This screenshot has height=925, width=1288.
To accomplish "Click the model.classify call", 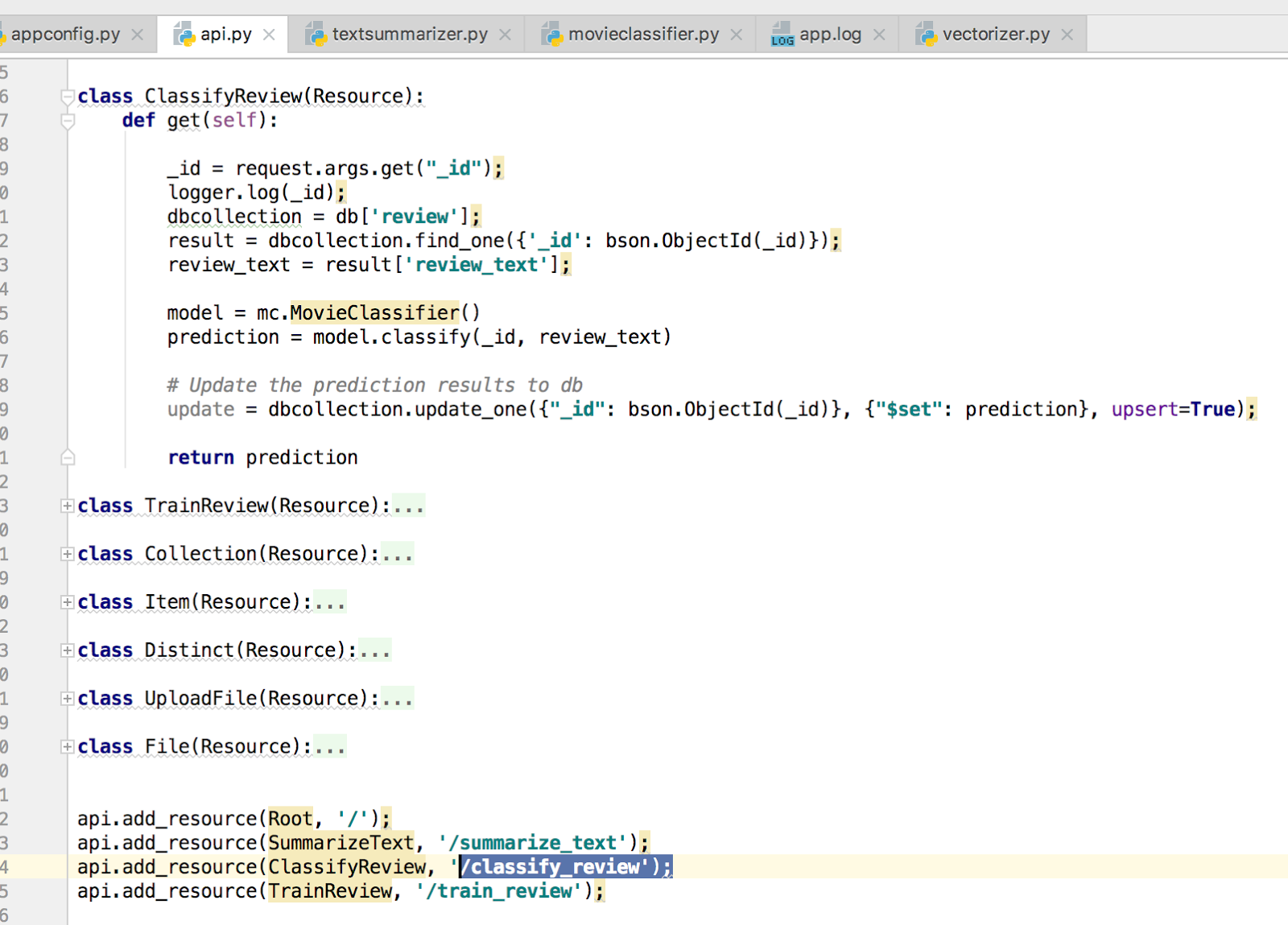I will point(492,337).
